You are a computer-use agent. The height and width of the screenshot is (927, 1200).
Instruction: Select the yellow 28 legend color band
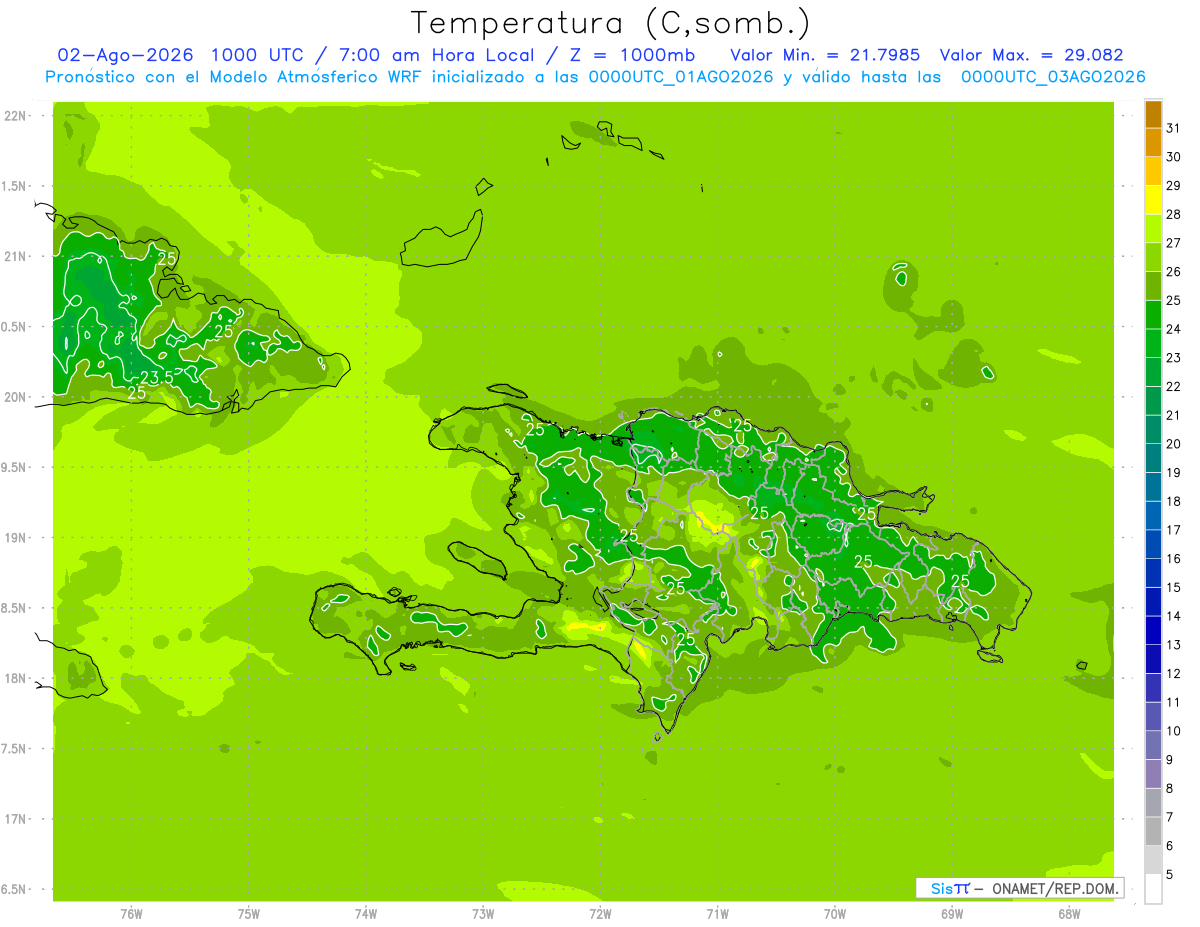coord(1153,200)
